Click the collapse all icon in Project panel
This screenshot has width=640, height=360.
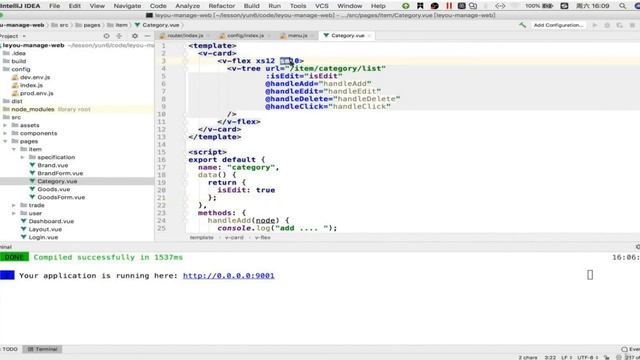[120, 36]
